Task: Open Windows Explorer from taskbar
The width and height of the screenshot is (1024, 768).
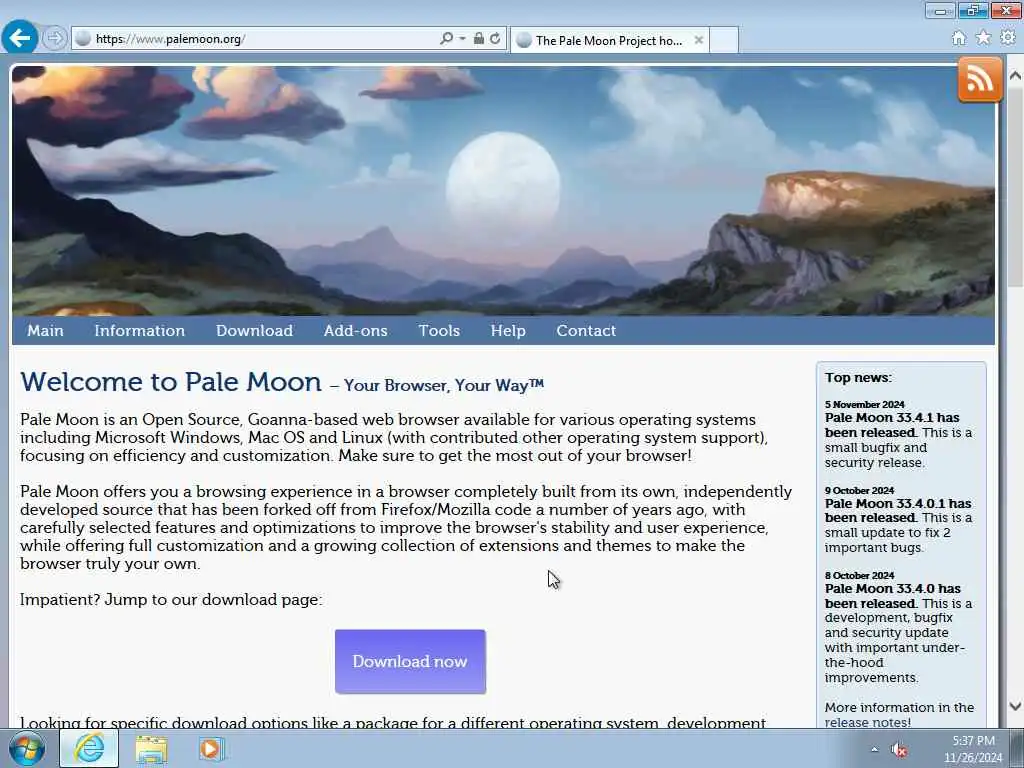Action: 152,749
